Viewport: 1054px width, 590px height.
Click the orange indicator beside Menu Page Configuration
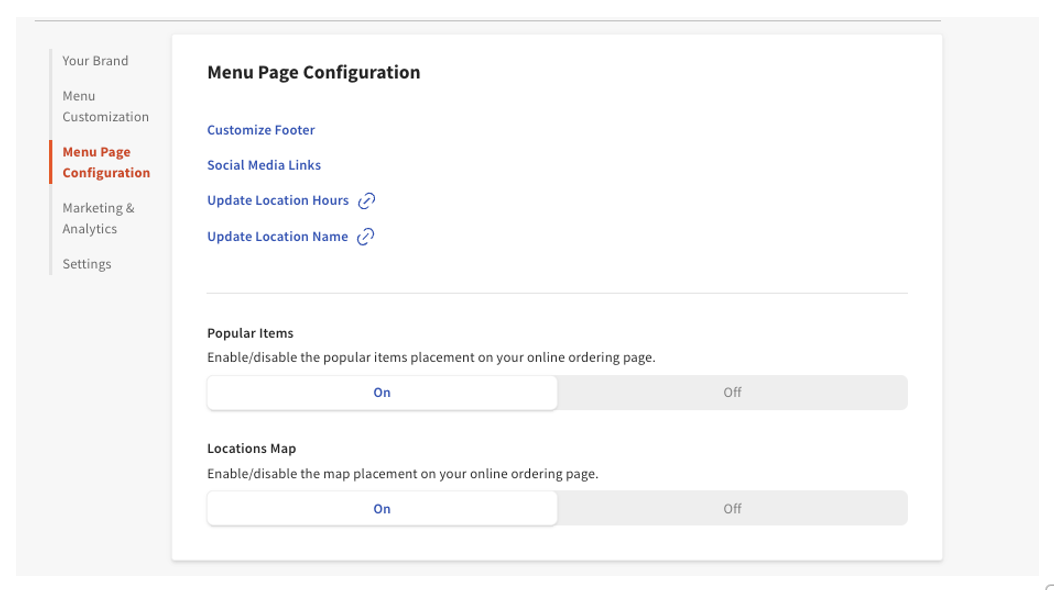coord(51,162)
